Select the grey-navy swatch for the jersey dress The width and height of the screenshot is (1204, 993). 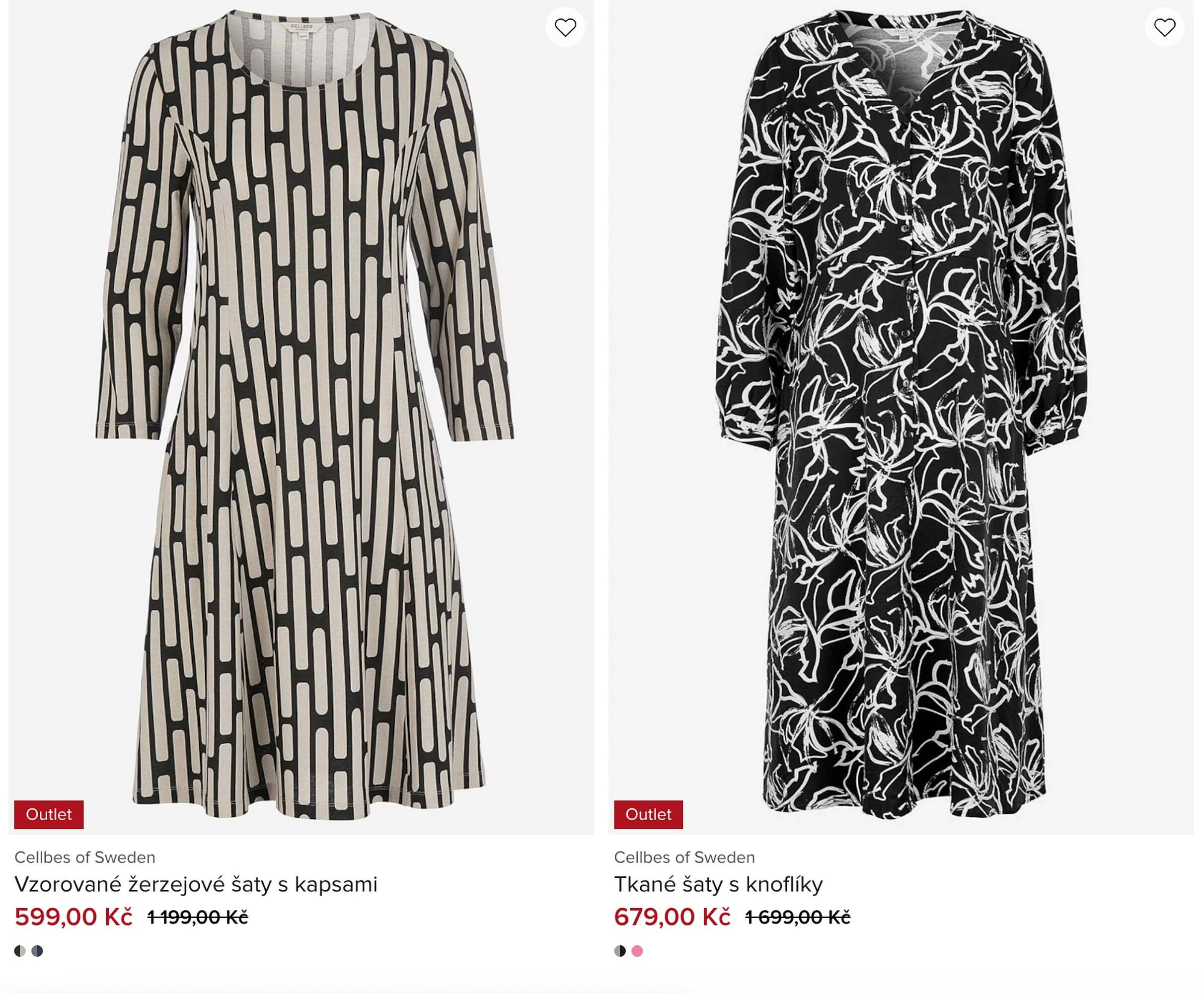(37, 951)
